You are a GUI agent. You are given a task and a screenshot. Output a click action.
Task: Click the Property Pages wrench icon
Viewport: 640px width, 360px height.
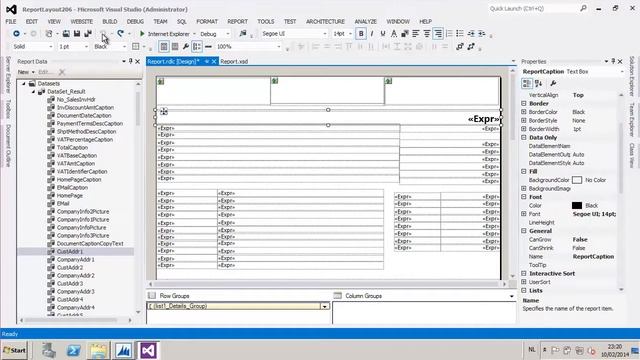[x=553, y=83]
